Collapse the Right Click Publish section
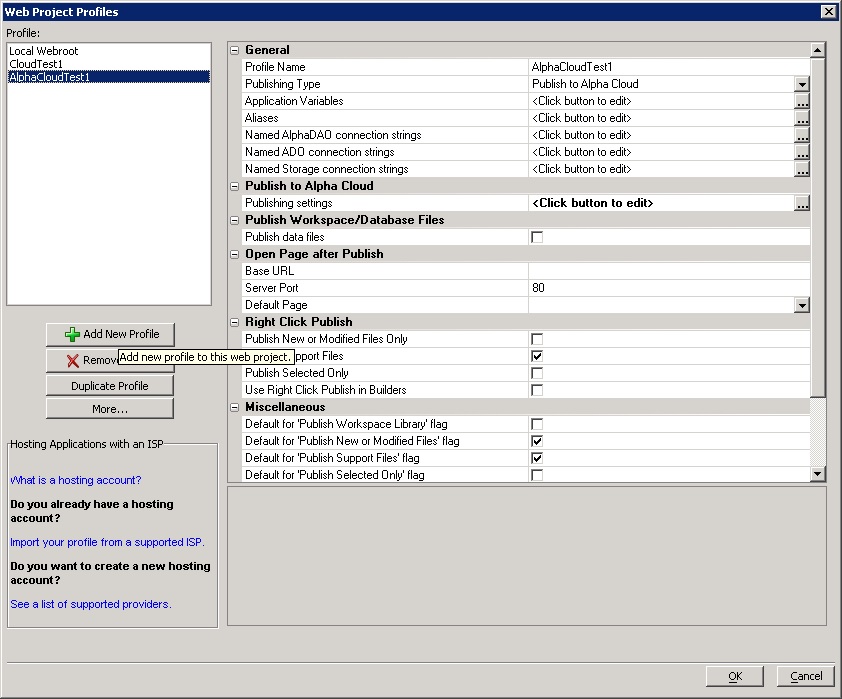842x699 pixels. [x=235, y=322]
